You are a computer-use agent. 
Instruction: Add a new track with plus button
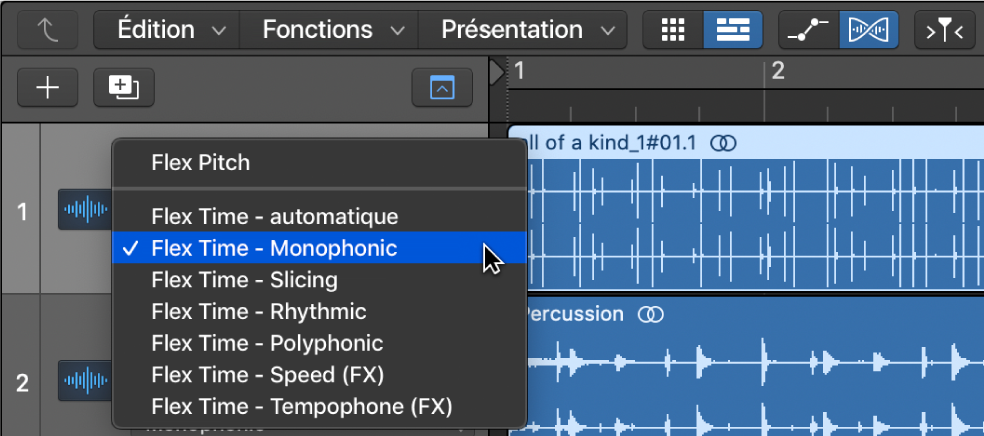tap(48, 88)
